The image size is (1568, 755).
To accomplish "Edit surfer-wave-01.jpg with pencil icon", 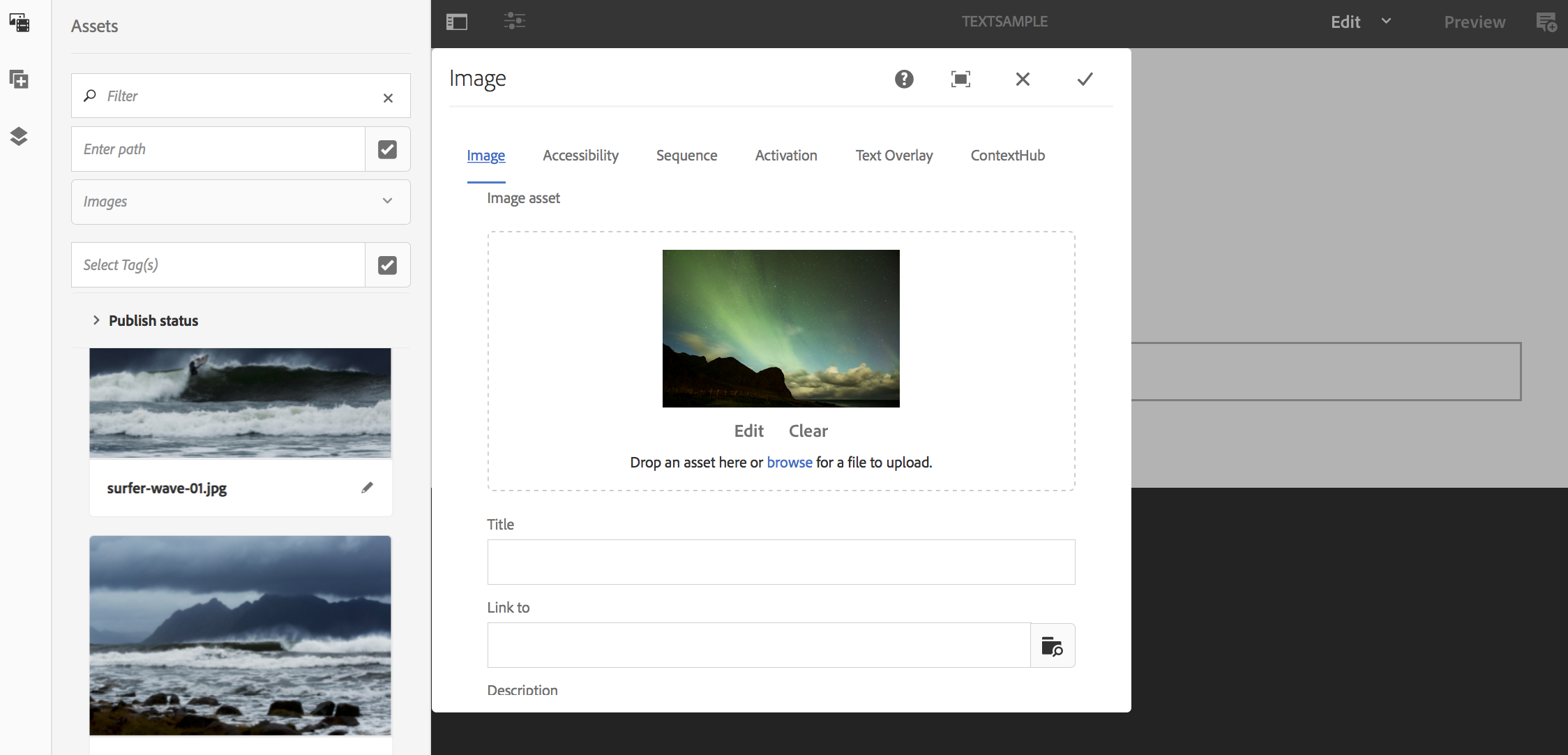I will tap(367, 488).
